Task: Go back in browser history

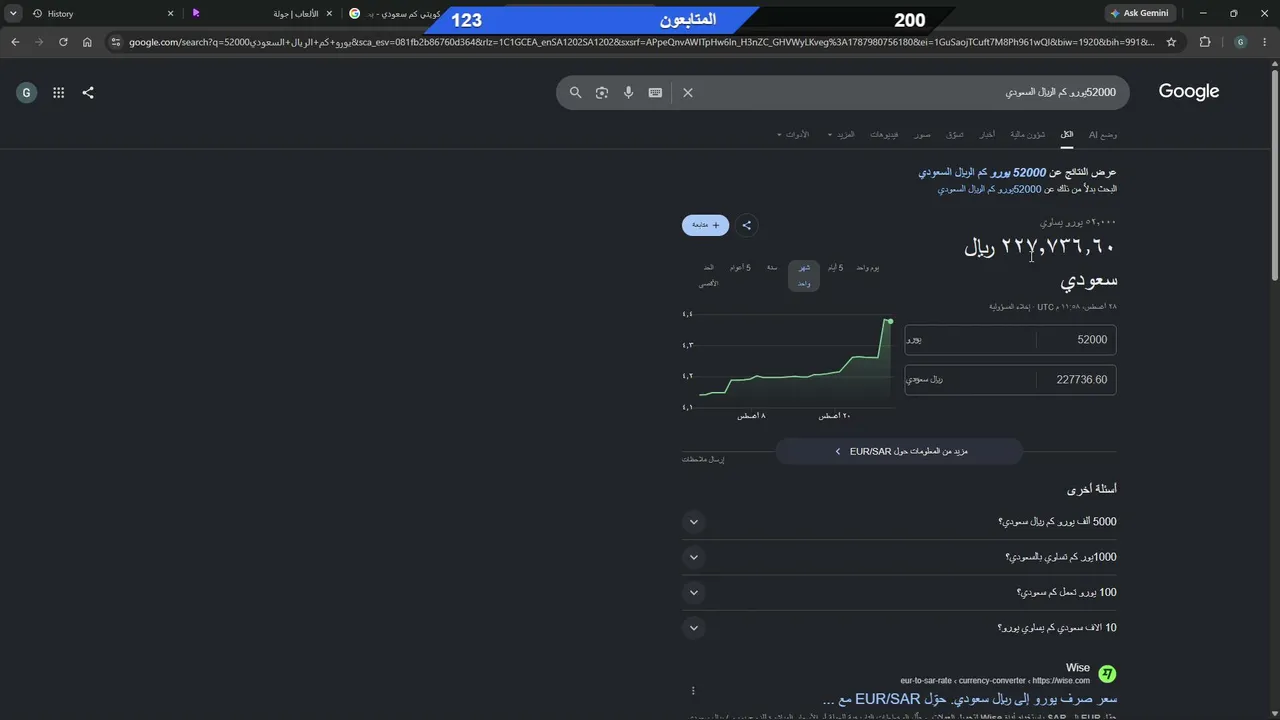Action: click(15, 42)
